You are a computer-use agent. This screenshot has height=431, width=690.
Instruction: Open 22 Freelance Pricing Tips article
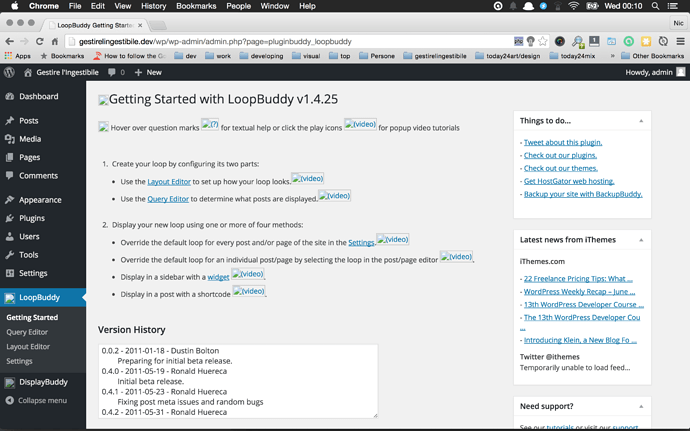pos(578,279)
